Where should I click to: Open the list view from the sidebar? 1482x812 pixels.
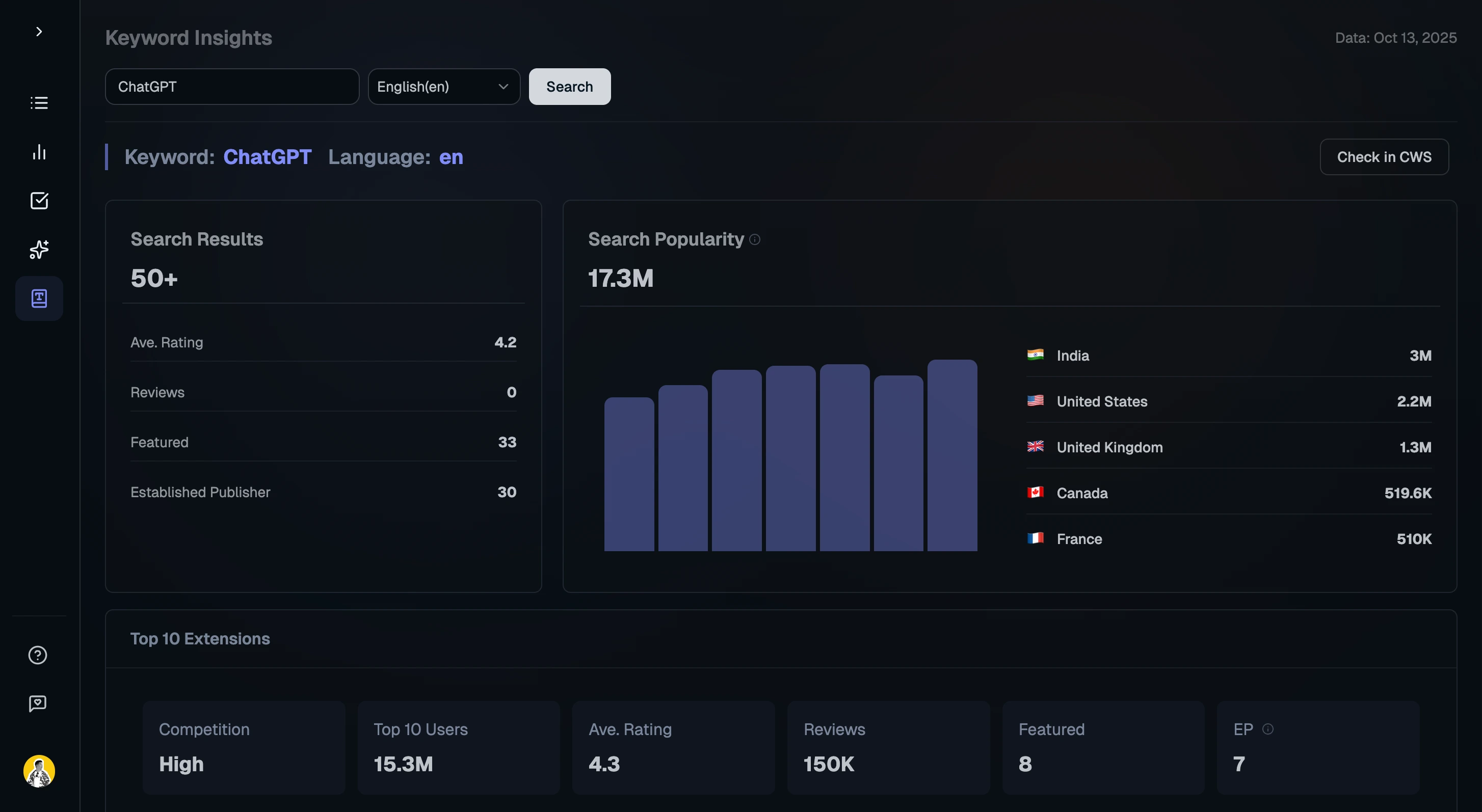(39, 103)
